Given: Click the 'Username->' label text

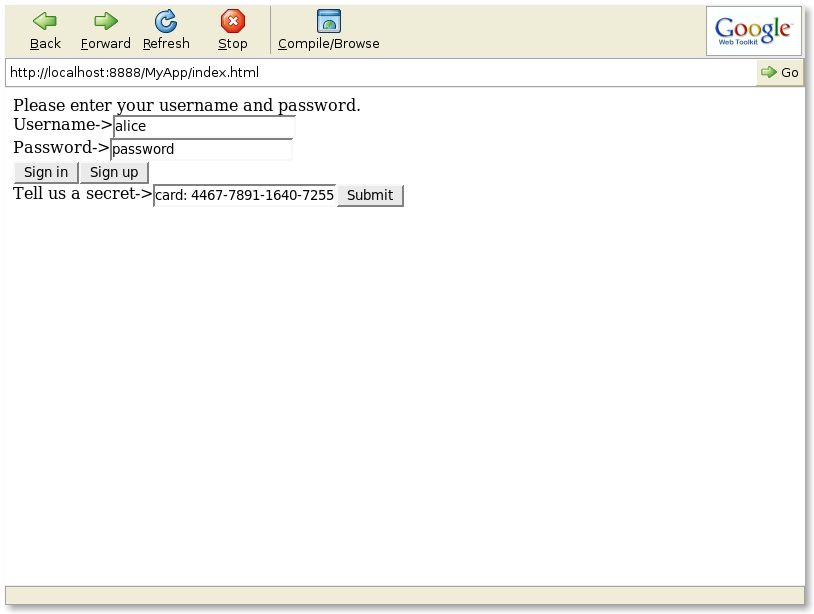Looking at the screenshot, I should click(x=62, y=125).
